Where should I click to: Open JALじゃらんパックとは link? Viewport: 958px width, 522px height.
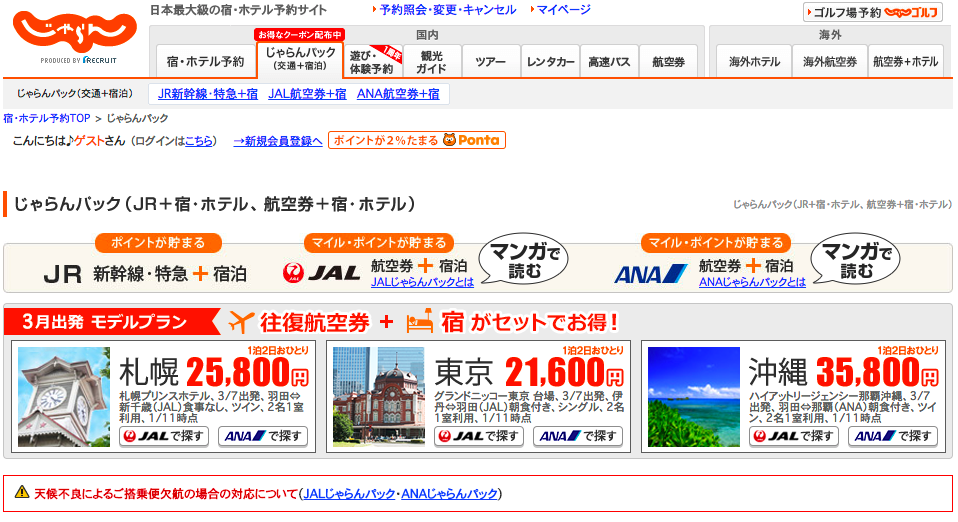(422, 282)
